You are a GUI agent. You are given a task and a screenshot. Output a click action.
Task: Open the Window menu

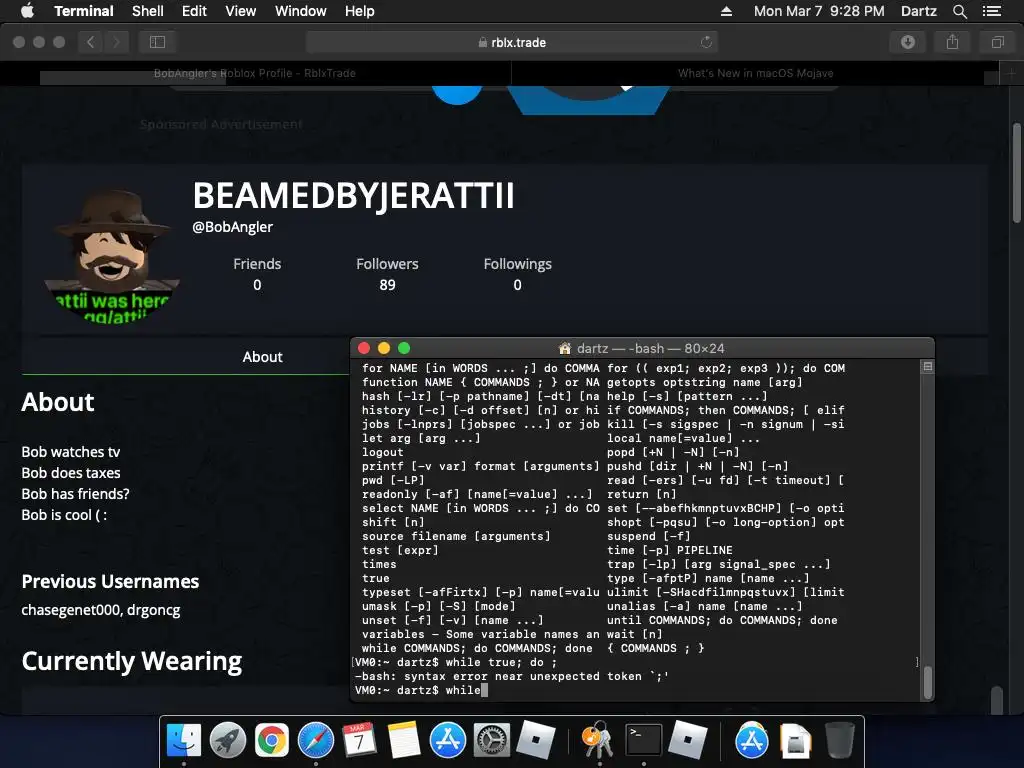click(x=300, y=11)
